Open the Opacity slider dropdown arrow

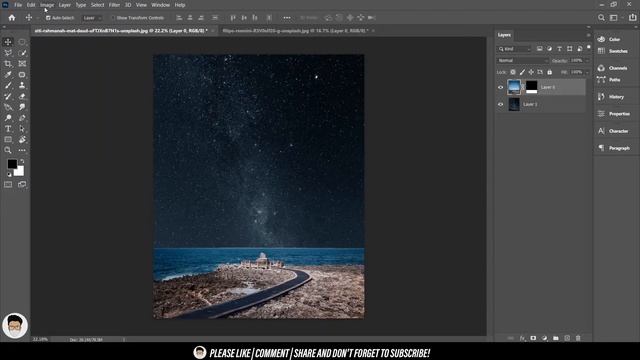tap(587, 60)
